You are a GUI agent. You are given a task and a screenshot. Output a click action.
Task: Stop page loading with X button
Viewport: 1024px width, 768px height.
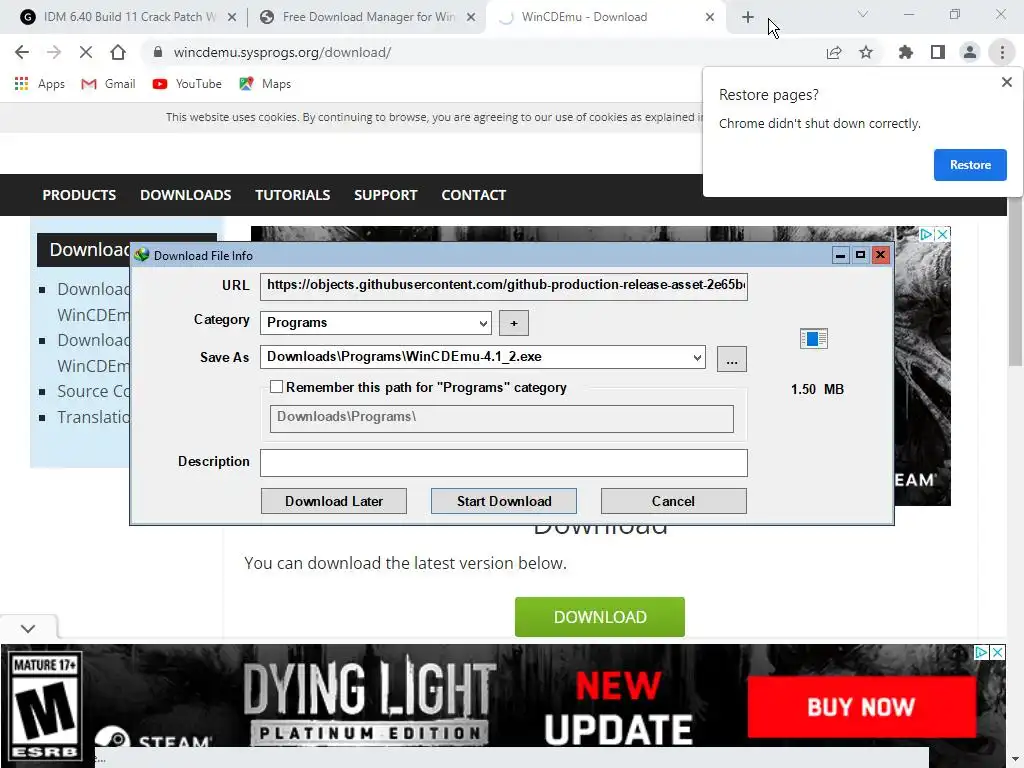(86, 52)
